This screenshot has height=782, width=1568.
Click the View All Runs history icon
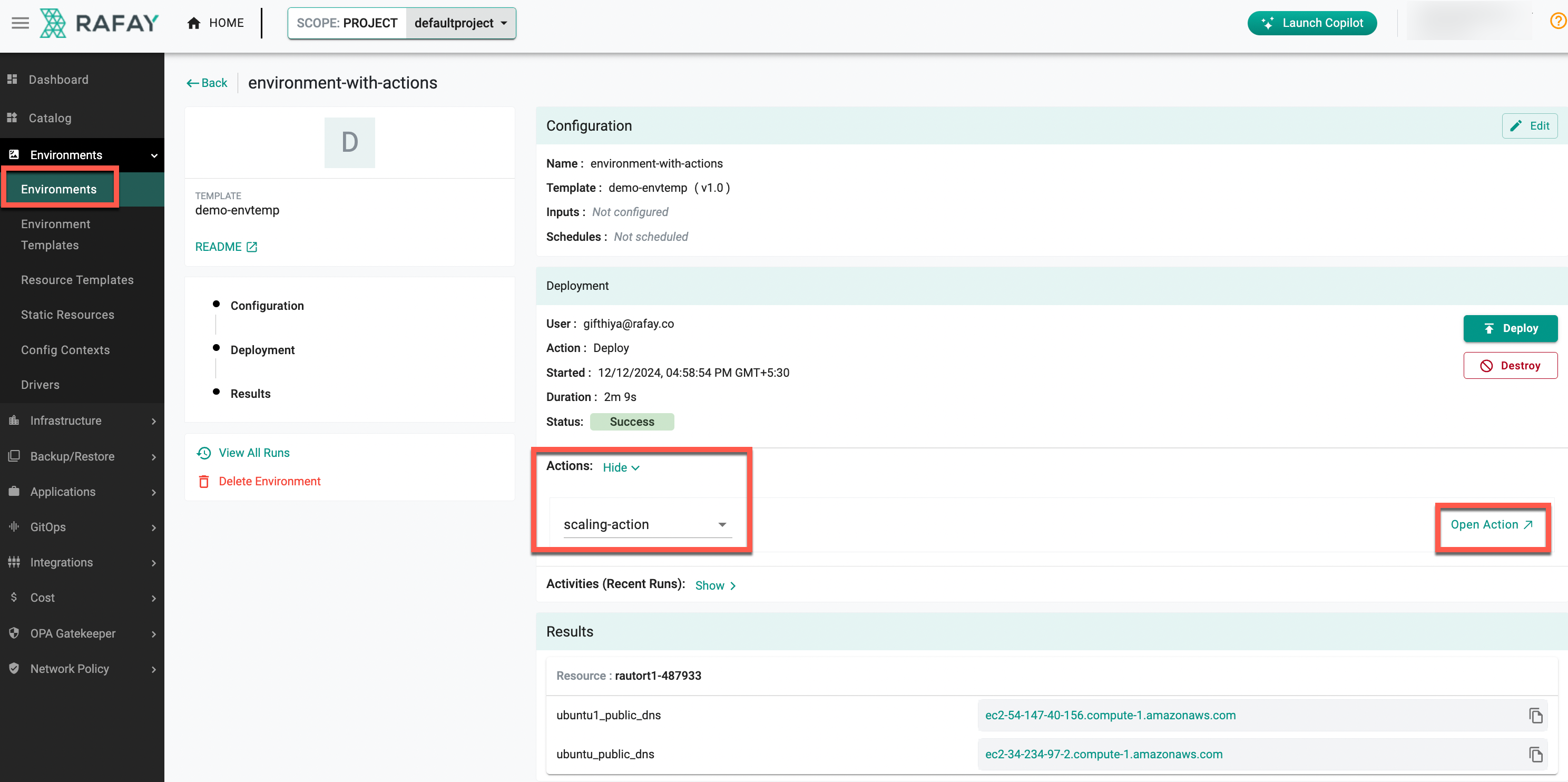pyautogui.click(x=204, y=453)
